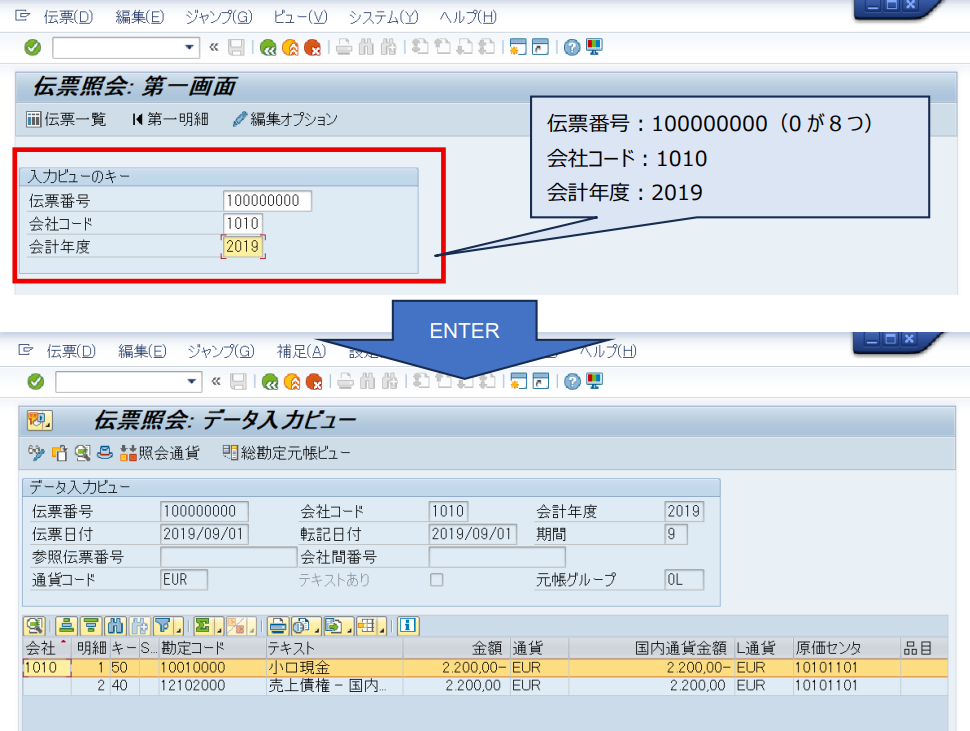The width and height of the screenshot is (970, 731).
Task: Click the orange Exit icon in upper window
Action: [x=290, y=47]
